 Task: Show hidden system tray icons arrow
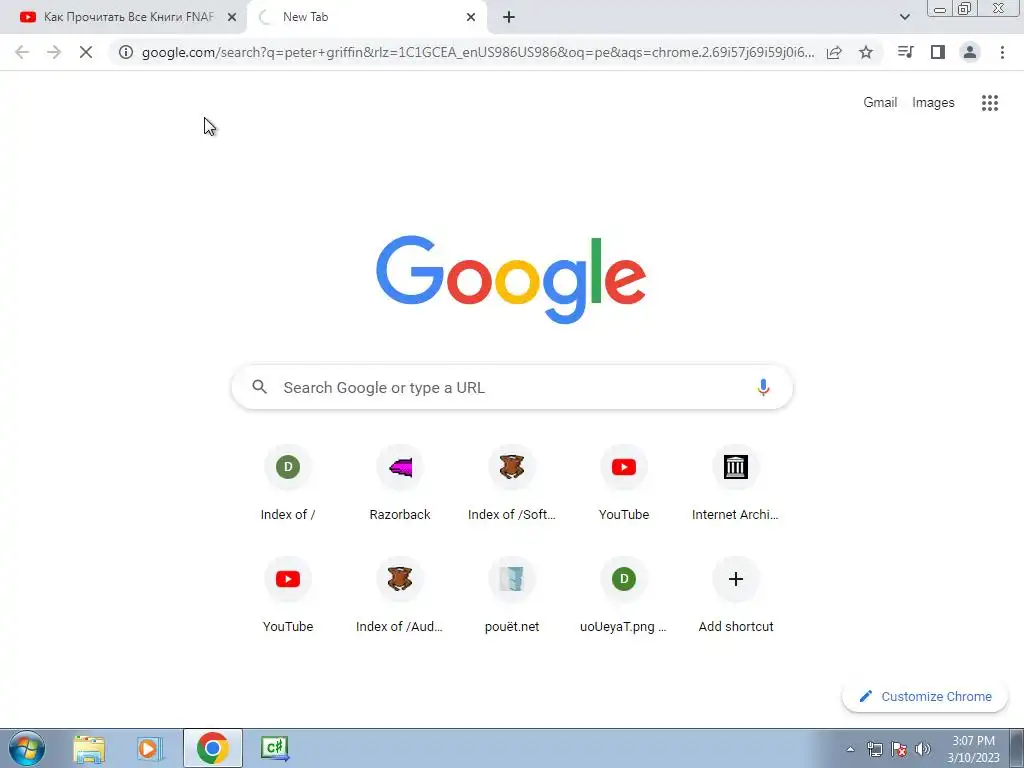point(850,749)
